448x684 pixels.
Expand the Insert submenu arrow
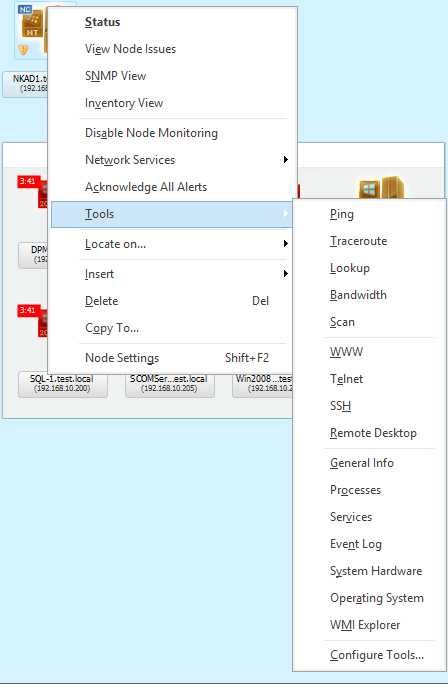tap(285, 274)
